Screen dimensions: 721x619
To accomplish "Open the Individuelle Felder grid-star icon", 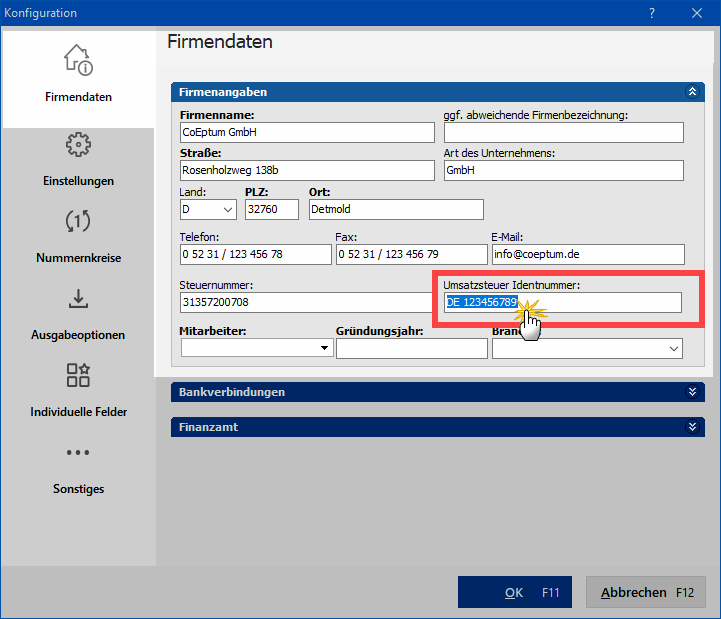I will coord(78,375).
